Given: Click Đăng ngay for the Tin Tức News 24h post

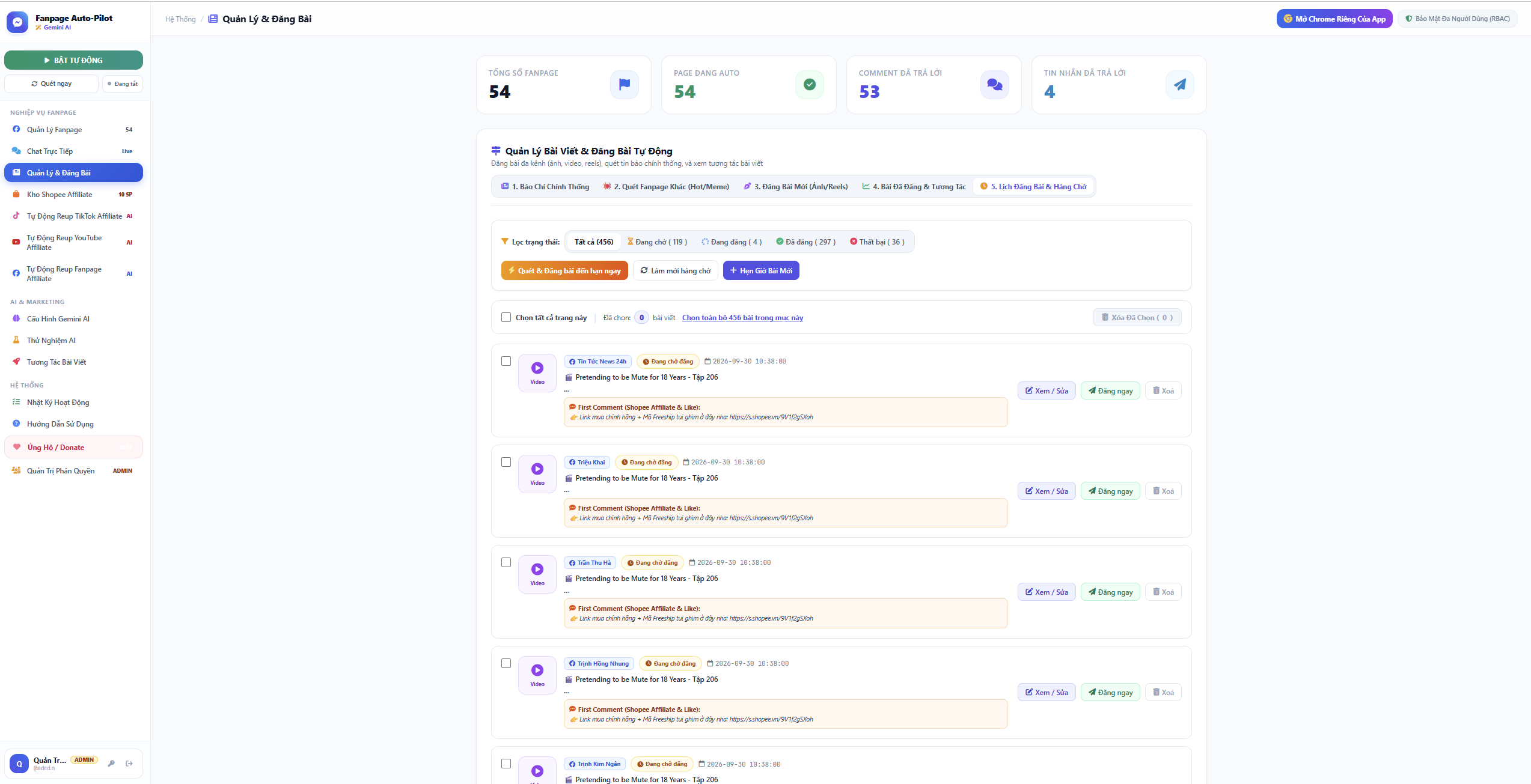Looking at the screenshot, I should (x=1110, y=390).
